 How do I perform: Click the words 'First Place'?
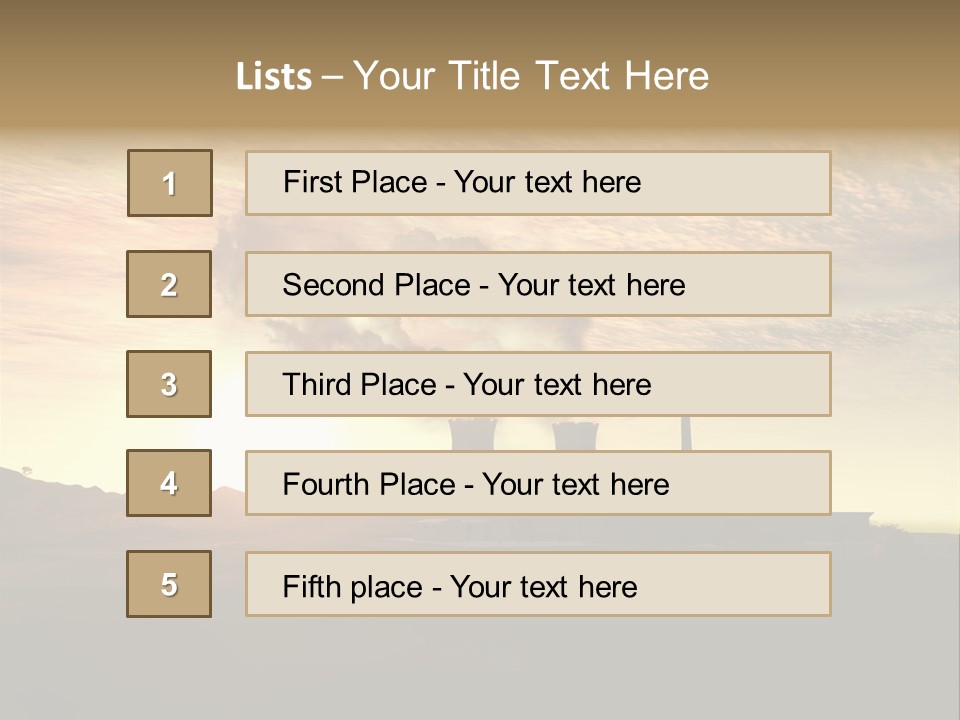[355, 182]
